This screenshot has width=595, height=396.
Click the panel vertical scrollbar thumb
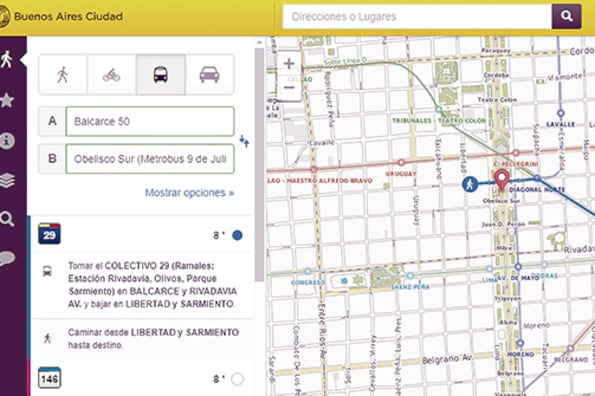click(x=260, y=165)
